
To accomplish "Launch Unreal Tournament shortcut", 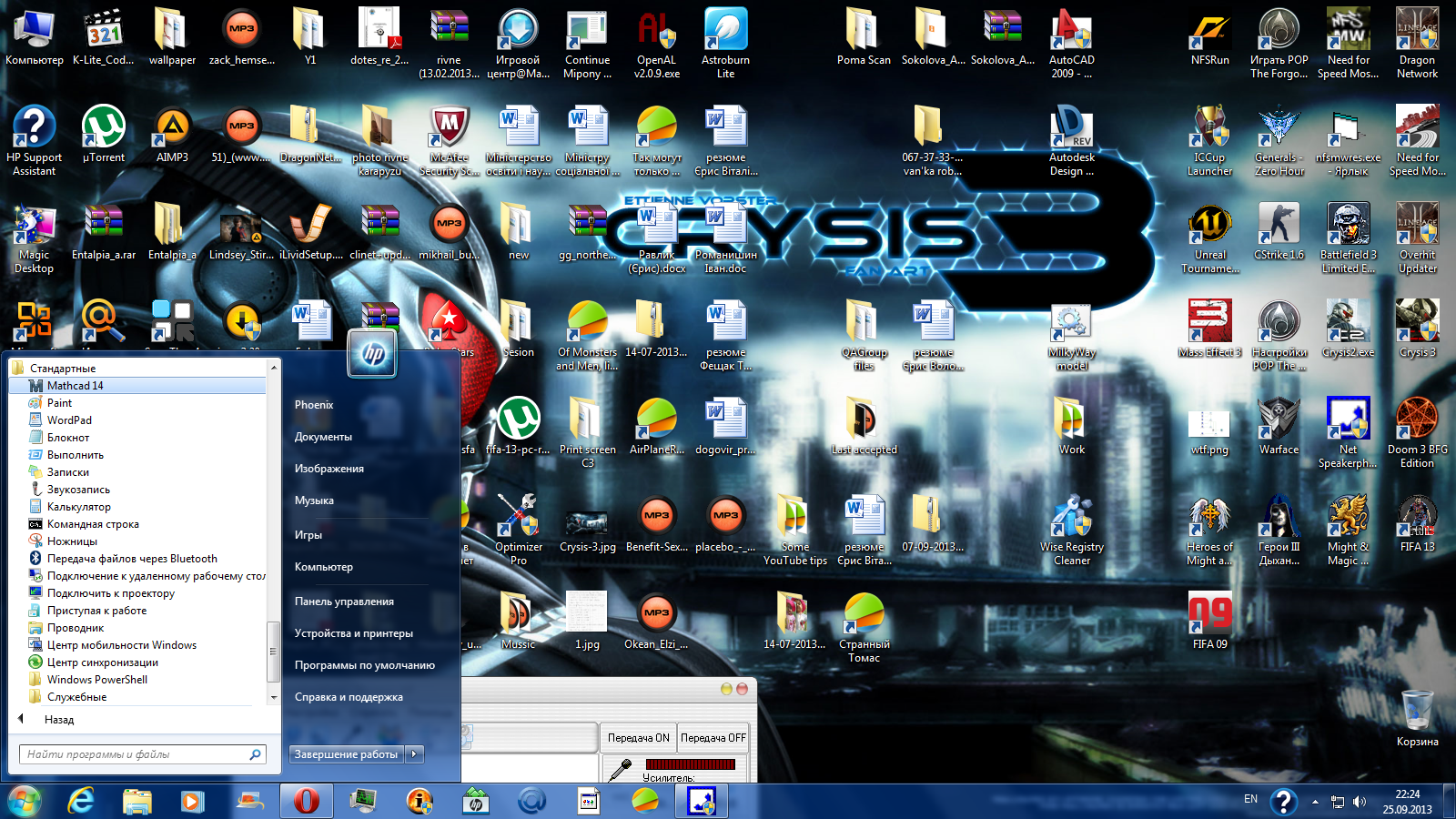I will click(x=1210, y=238).
